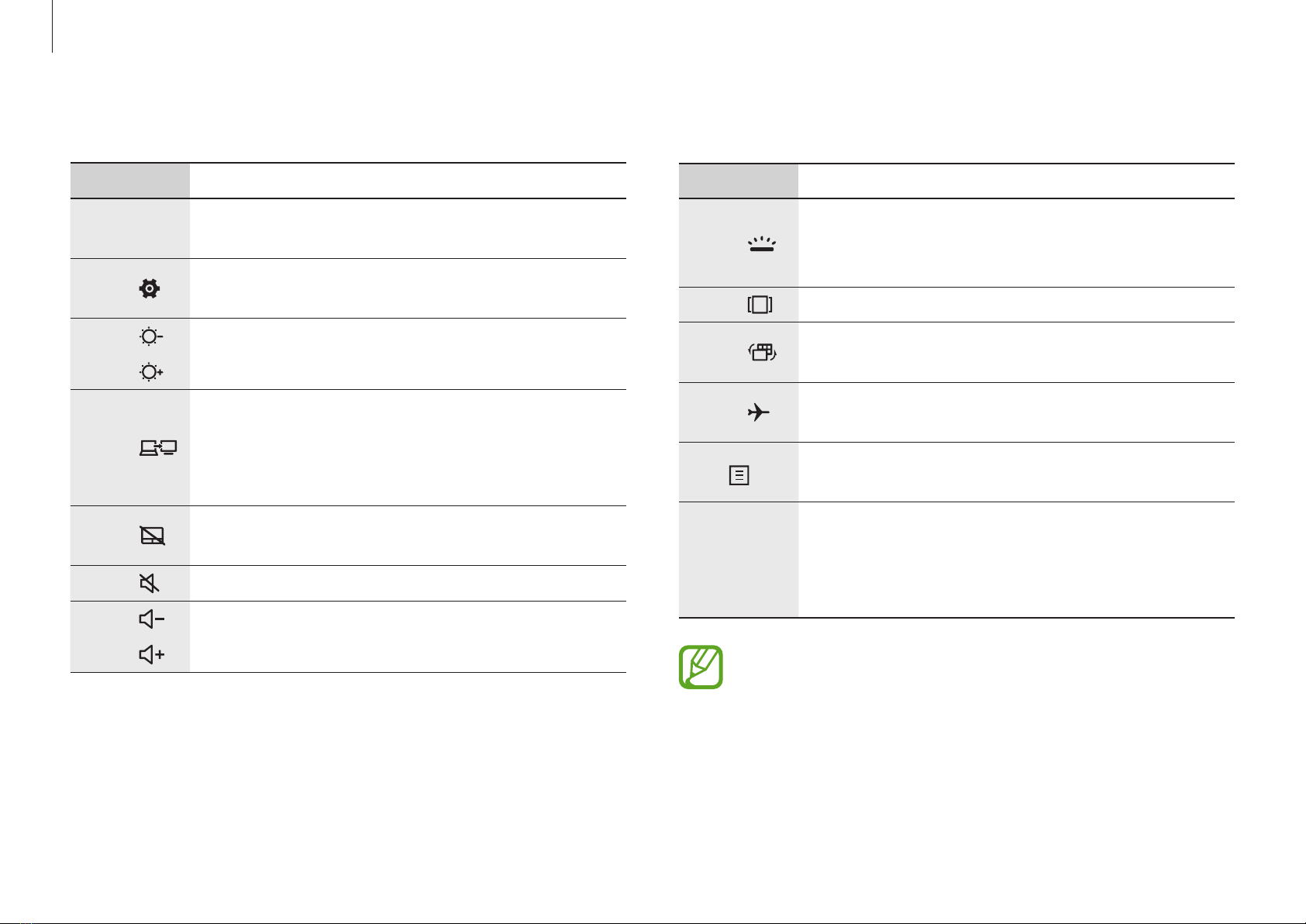1306x924 pixels.
Task: Click the blank description cell beside the airplane icon
Action: (1016, 412)
